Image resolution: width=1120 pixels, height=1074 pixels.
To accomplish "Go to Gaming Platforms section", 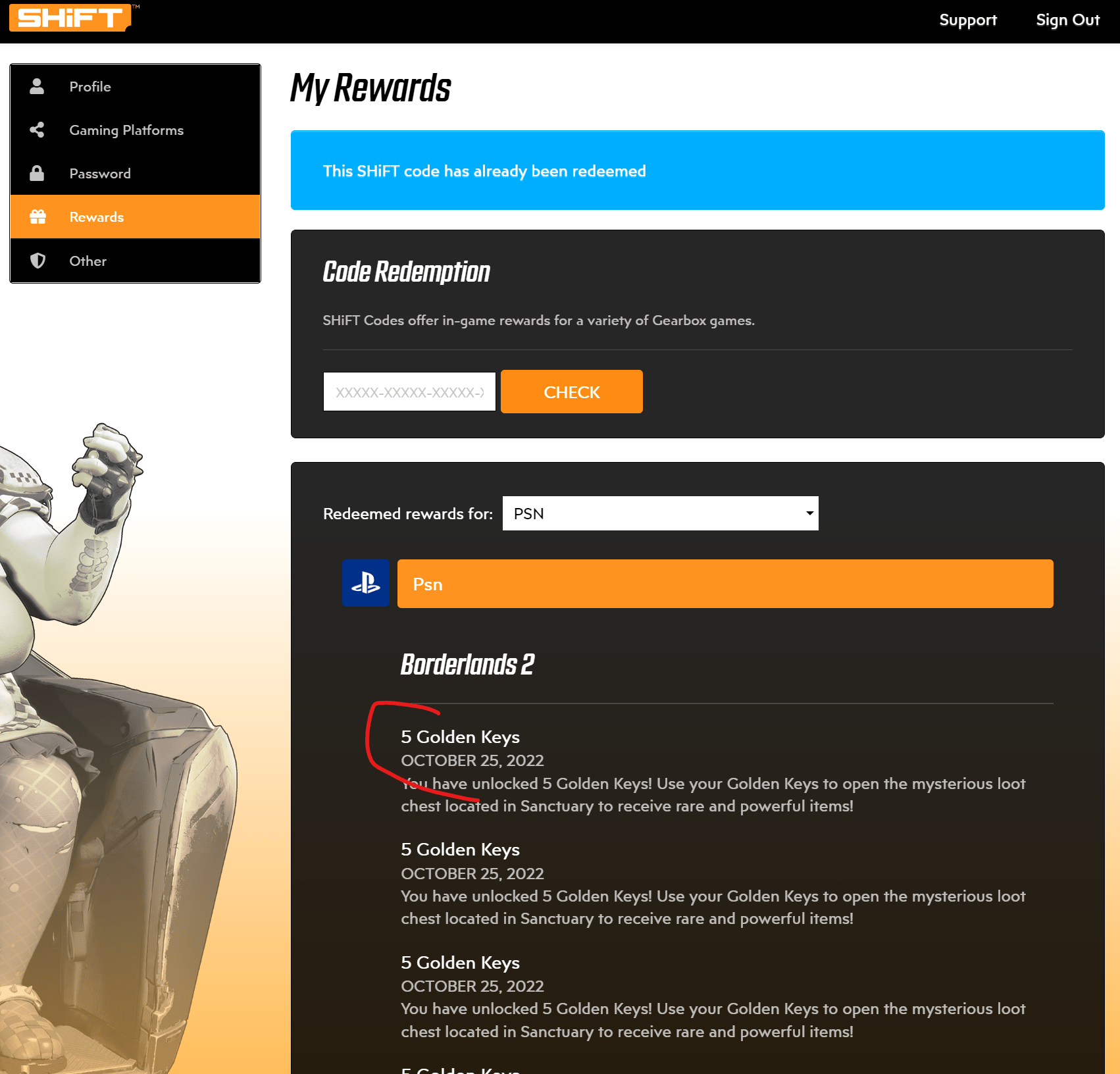I will coord(136,130).
